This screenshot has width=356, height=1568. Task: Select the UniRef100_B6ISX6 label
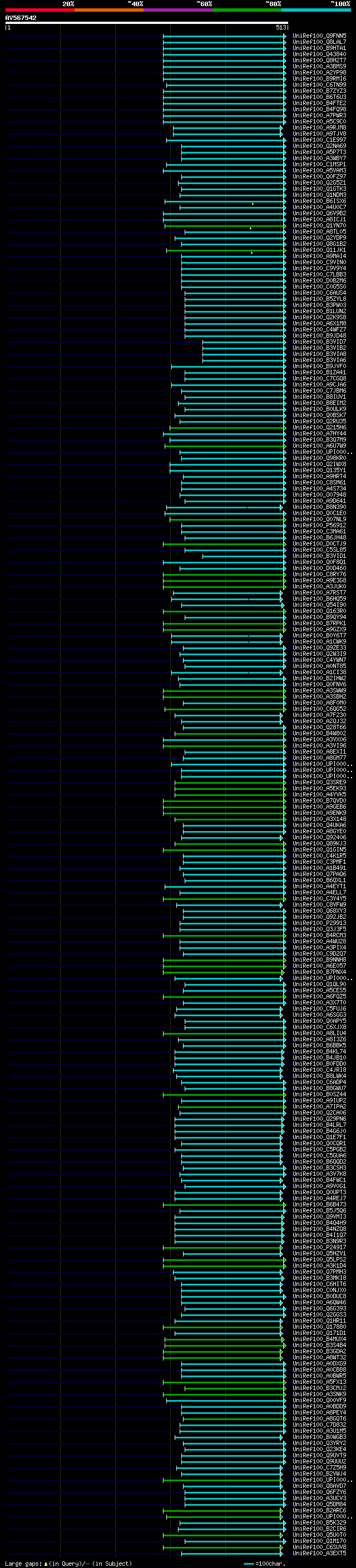(x=319, y=201)
